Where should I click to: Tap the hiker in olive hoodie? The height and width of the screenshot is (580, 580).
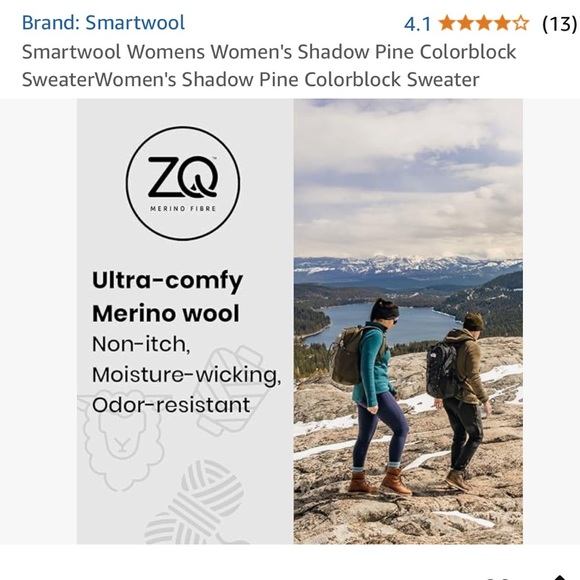[461, 401]
